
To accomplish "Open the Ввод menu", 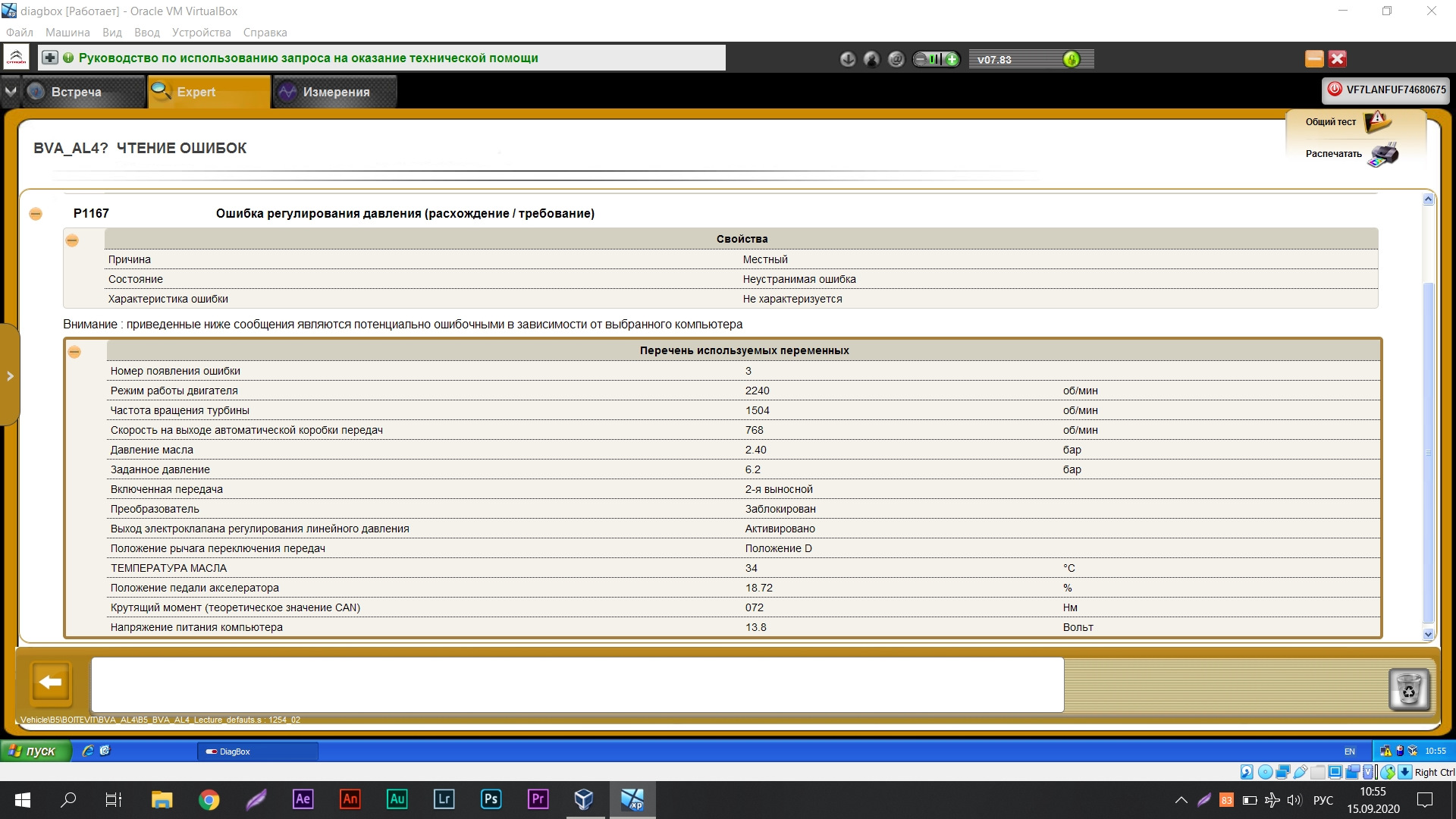I will 147,33.
